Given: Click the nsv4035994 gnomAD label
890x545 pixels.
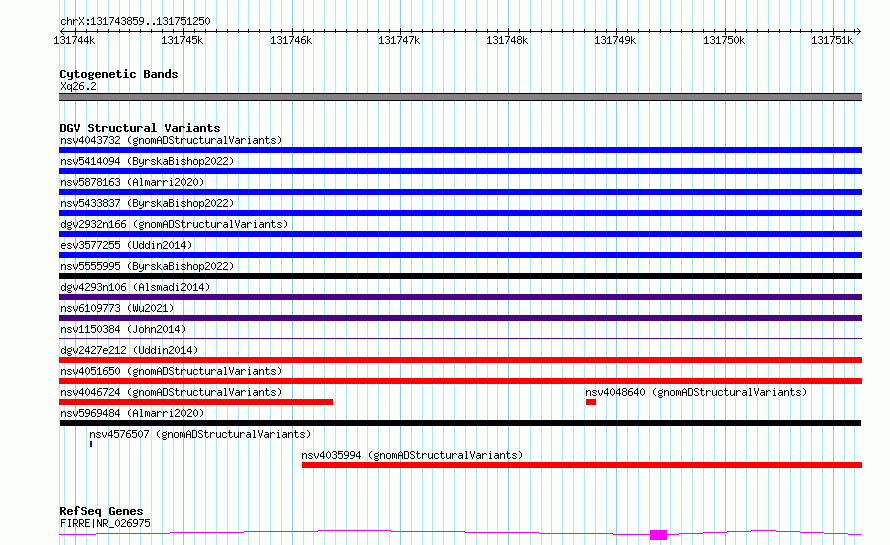Looking at the screenshot, I should click(412, 455).
